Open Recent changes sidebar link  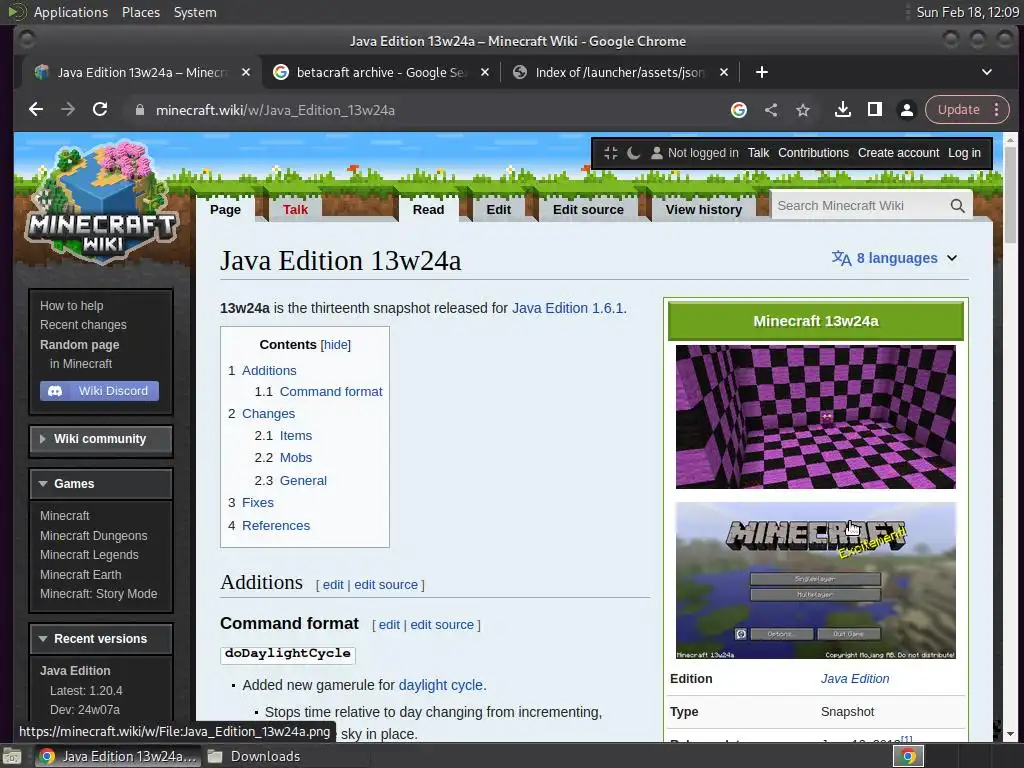pyautogui.click(x=83, y=325)
